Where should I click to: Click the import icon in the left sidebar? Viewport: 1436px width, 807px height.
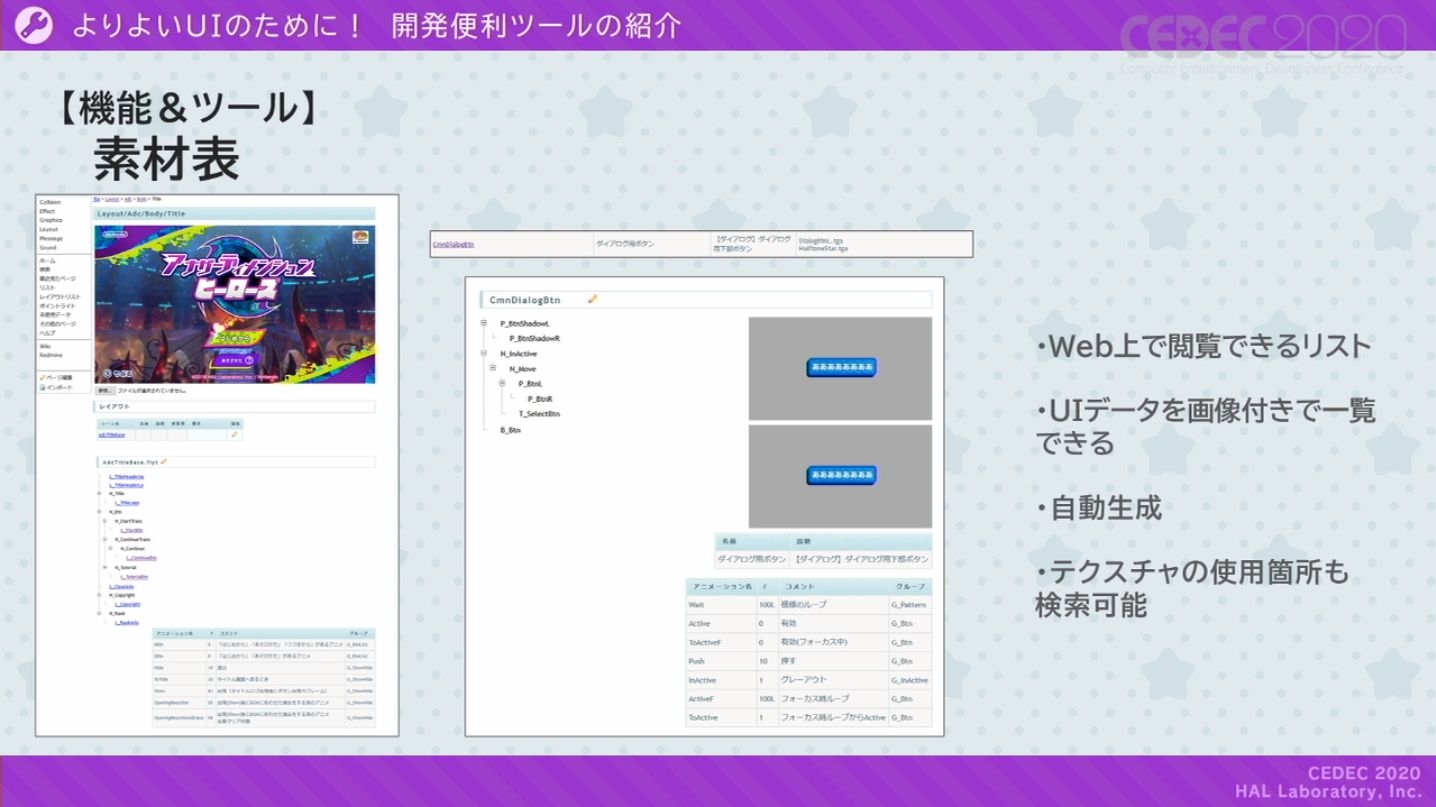42,387
